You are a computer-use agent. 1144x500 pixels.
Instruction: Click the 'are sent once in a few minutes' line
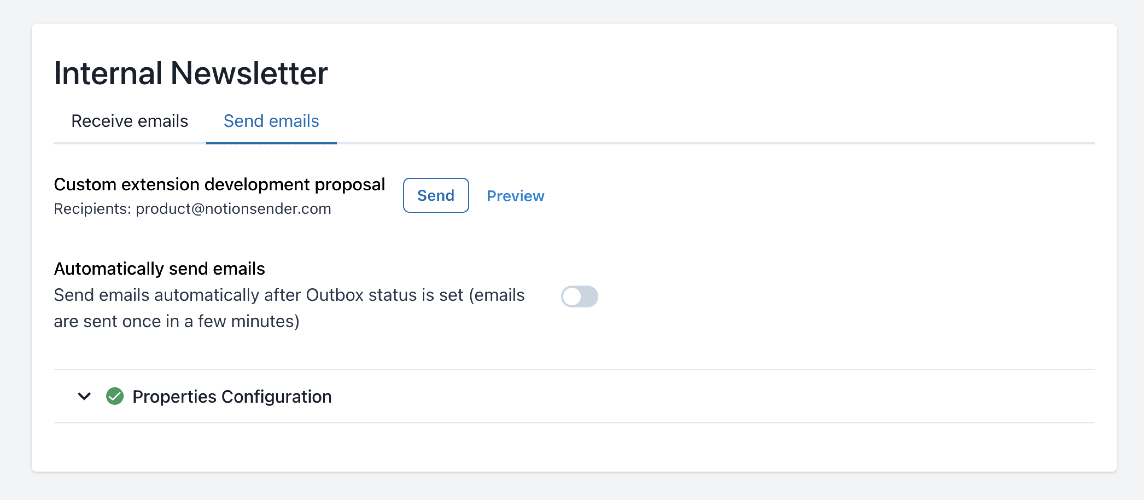176,322
